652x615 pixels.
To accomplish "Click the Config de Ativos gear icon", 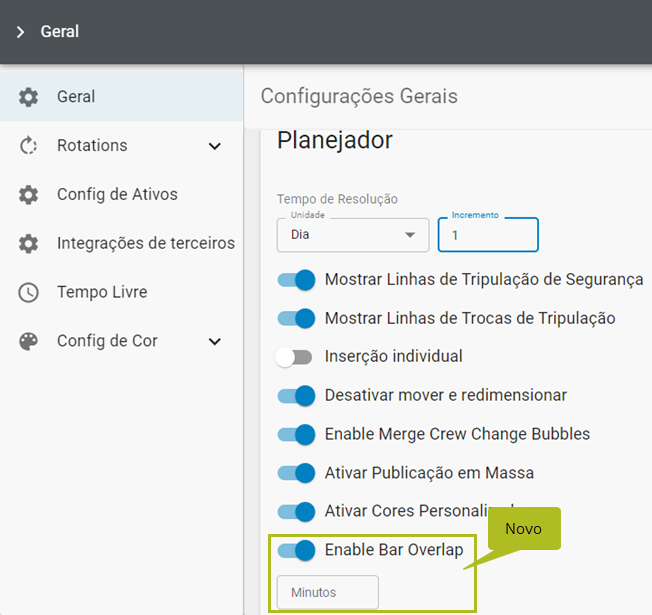I will coord(28,195).
